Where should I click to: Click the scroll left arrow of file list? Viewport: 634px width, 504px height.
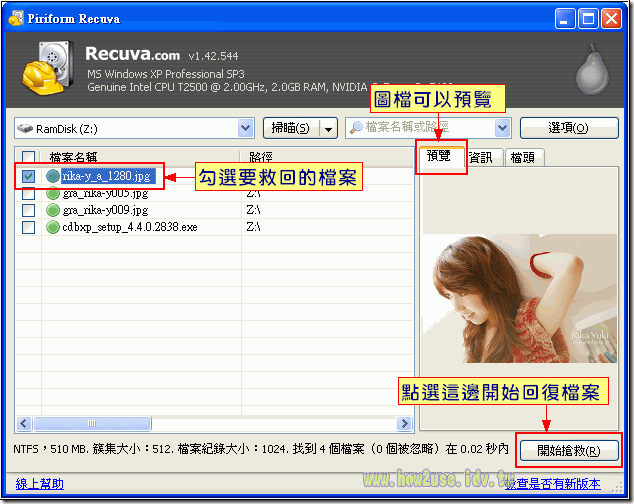(x=23, y=424)
